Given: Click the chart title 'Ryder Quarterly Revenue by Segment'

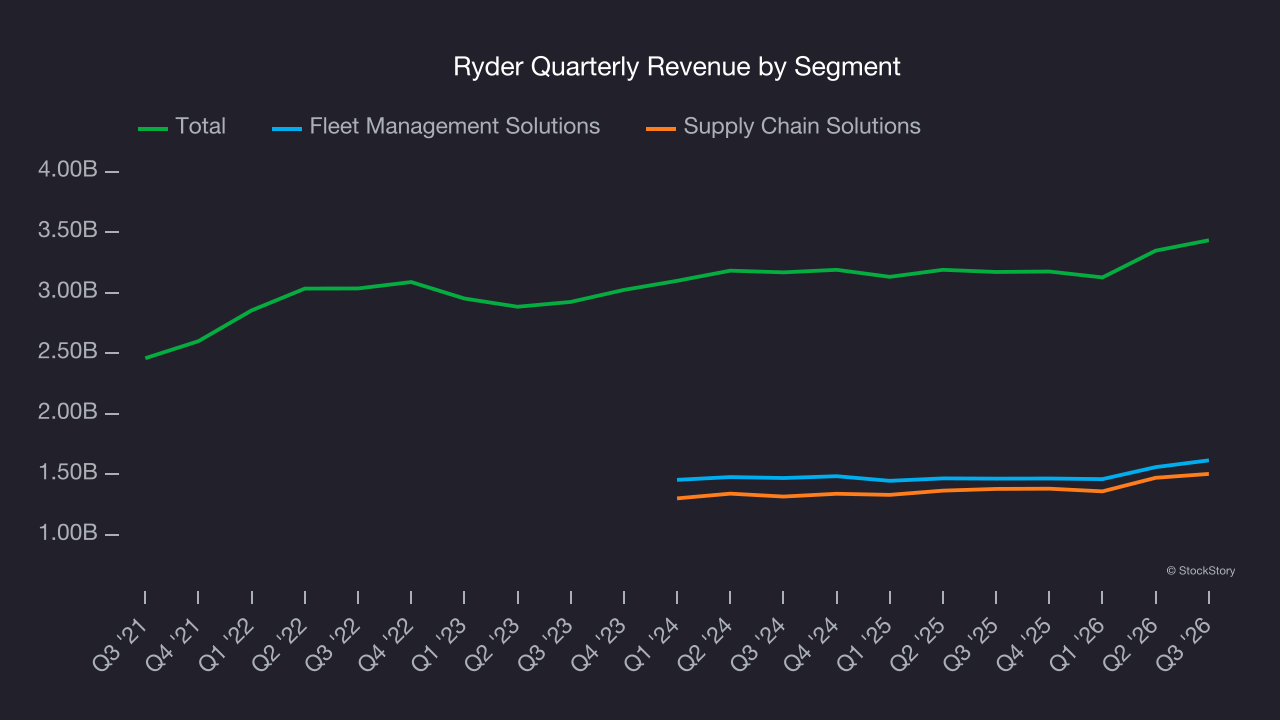Looking at the screenshot, I should point(677,67).
